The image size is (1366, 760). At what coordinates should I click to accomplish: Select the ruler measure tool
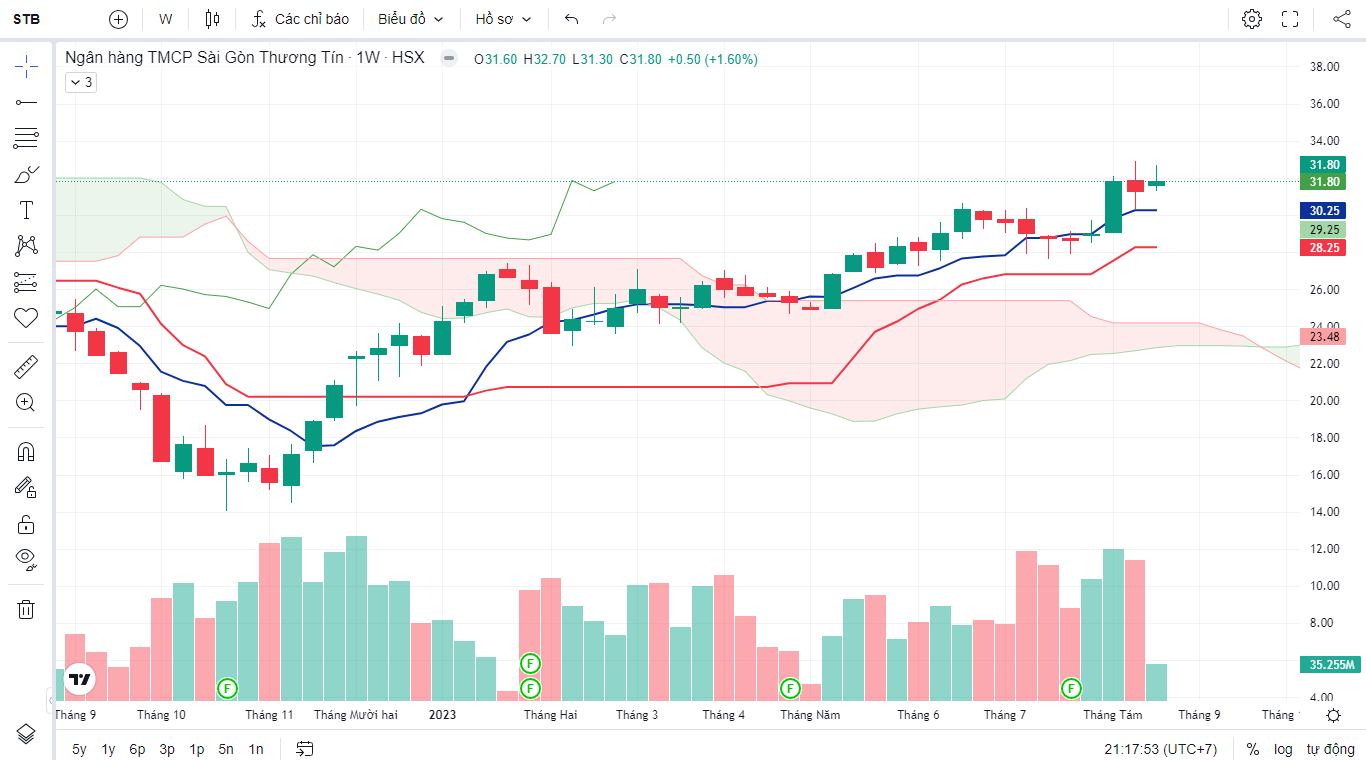[x=26, y=367]
